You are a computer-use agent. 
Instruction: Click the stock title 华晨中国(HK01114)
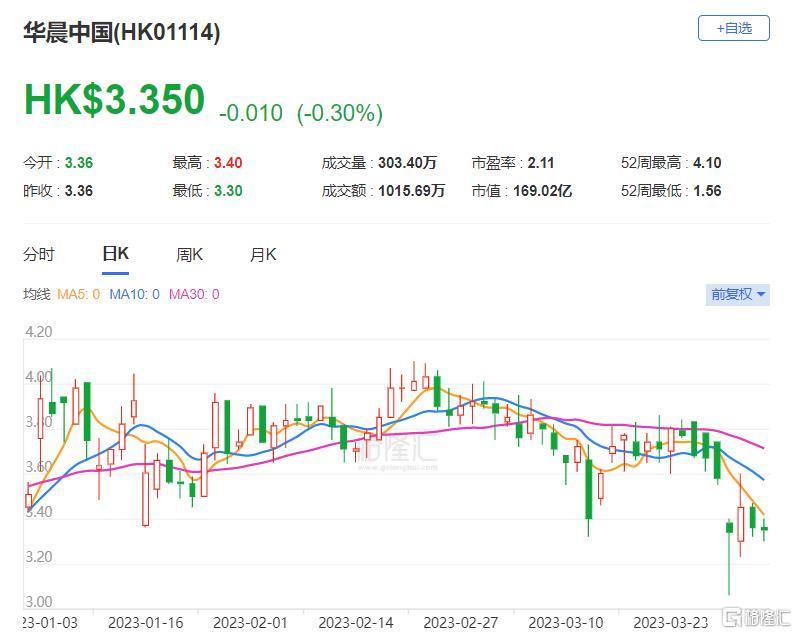click(121, 33)
